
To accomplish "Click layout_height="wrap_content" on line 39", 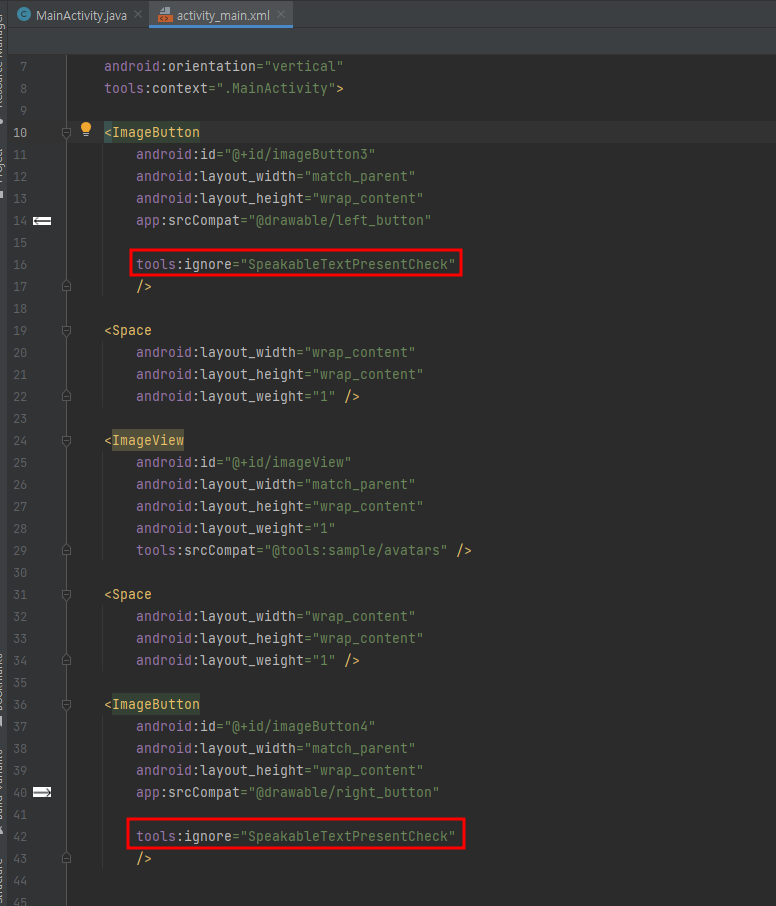I will point(280,770).
